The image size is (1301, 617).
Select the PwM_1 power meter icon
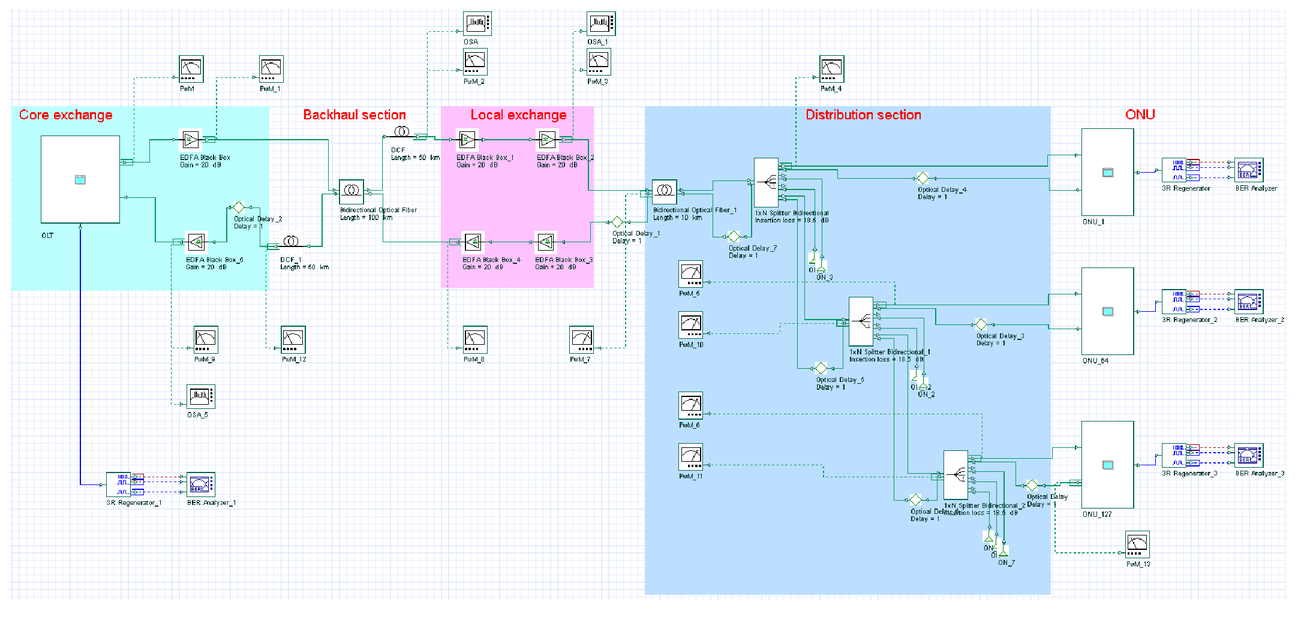coord(270,69)
